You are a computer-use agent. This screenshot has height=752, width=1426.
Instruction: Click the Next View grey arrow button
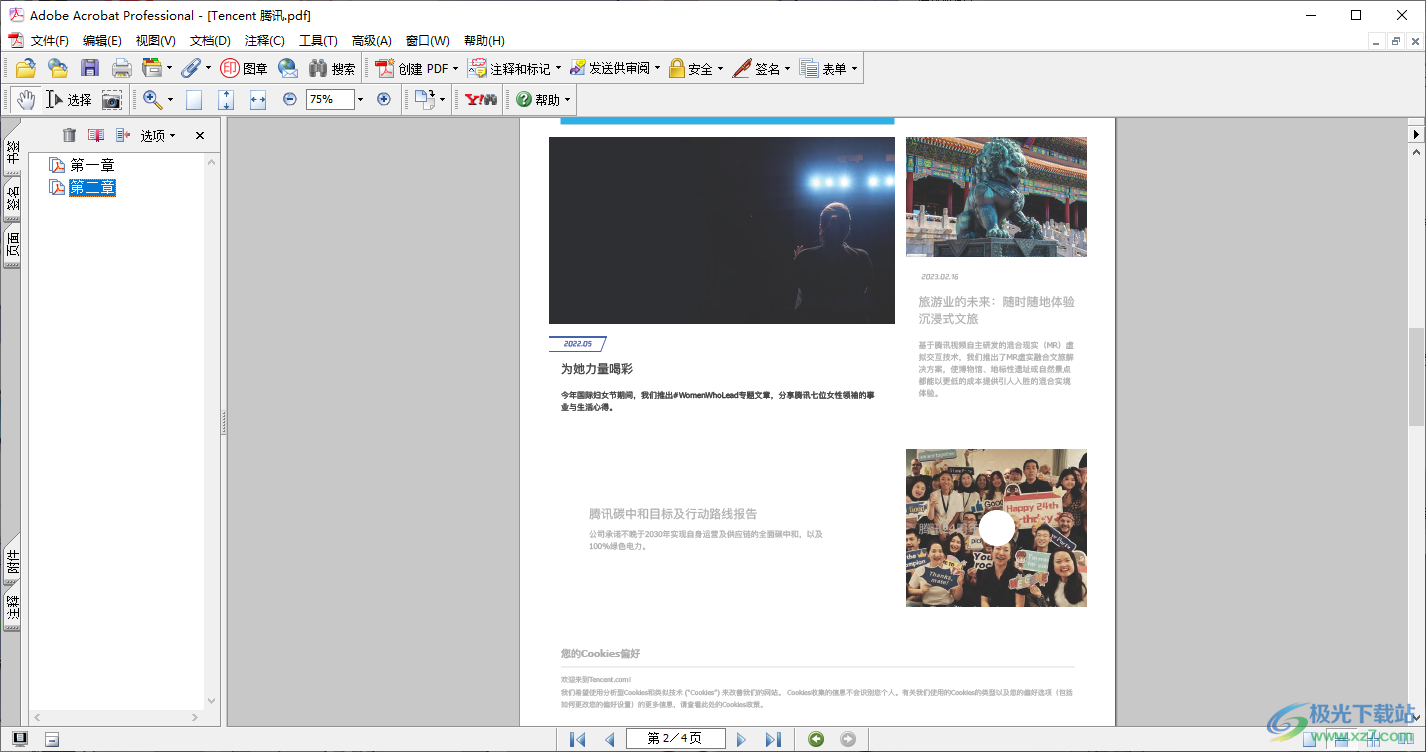(x=848, y=739)
